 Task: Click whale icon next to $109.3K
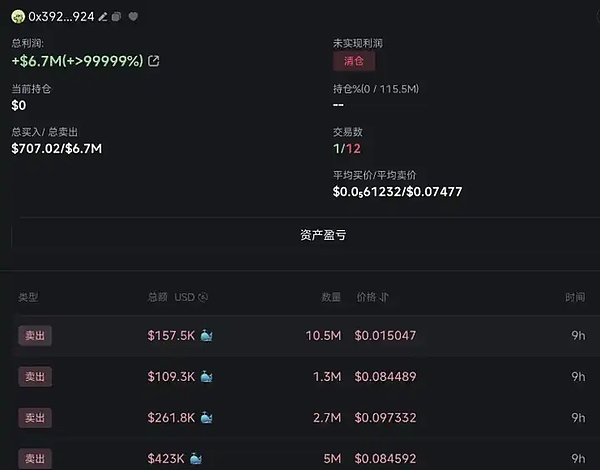[206, 377]
